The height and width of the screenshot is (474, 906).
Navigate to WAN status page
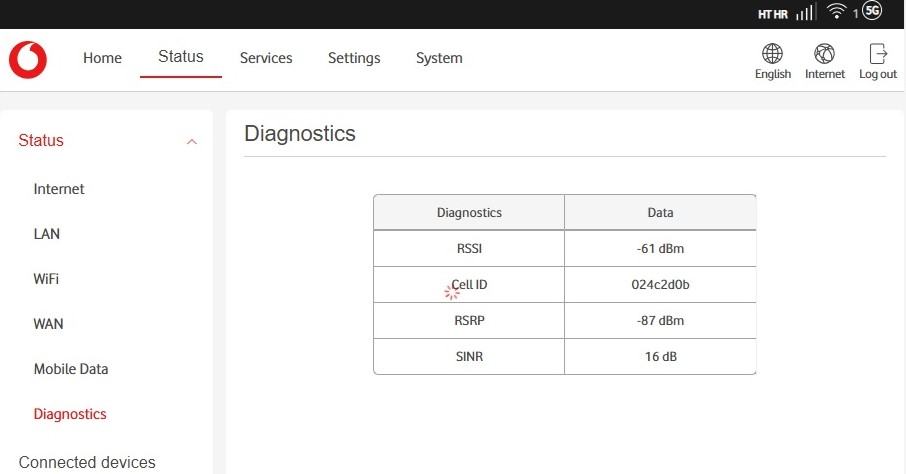tap(48, 324)
